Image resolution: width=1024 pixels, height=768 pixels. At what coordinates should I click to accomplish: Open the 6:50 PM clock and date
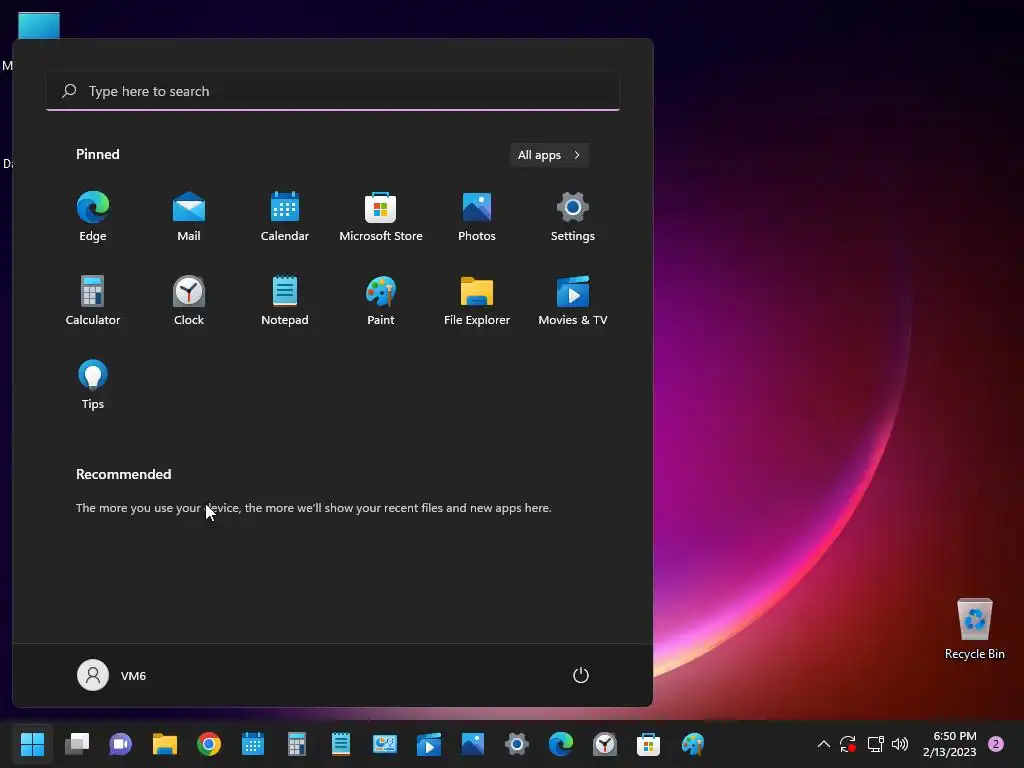click(950, 744)
